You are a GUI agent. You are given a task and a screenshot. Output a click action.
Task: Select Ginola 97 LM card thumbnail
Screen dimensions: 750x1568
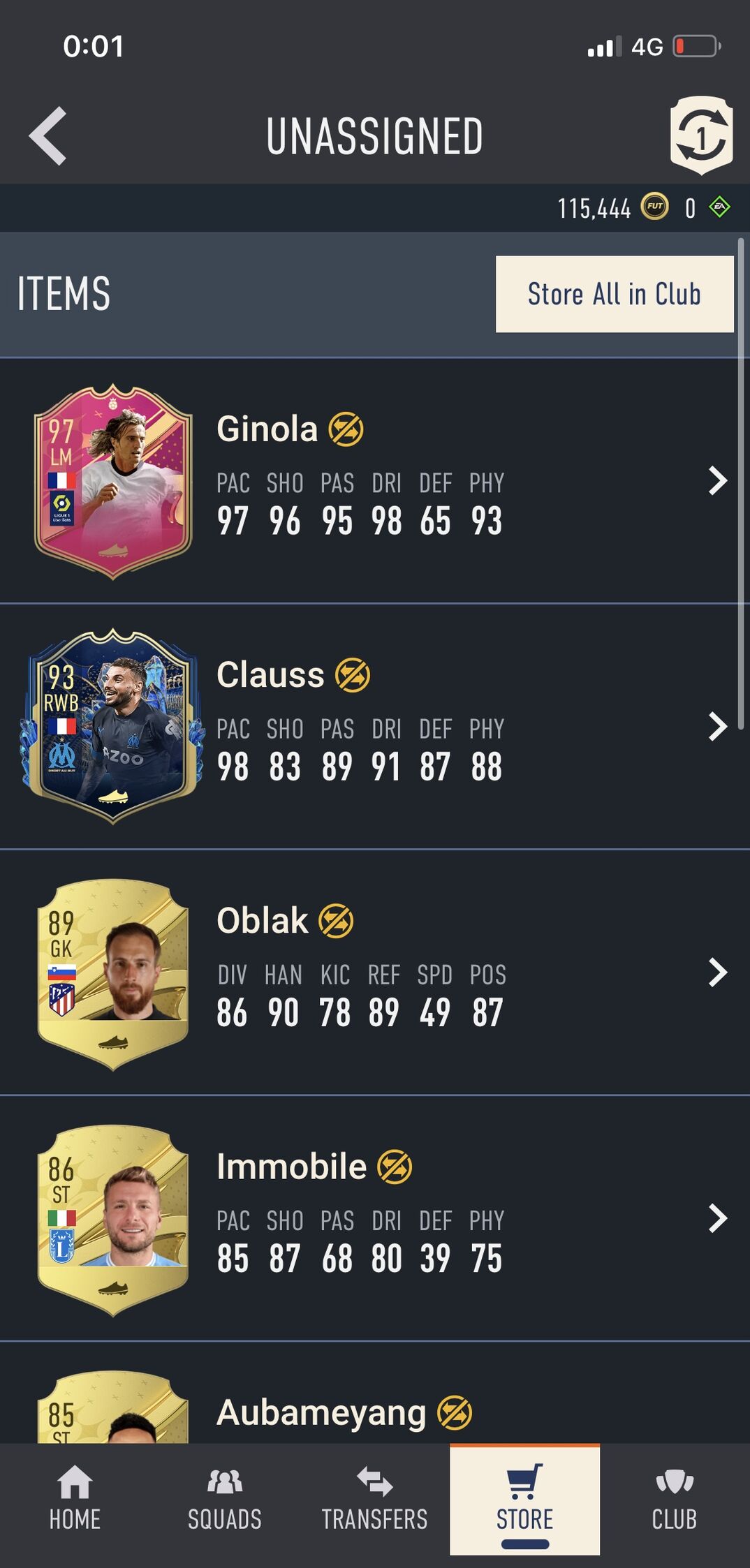(112, 482)
